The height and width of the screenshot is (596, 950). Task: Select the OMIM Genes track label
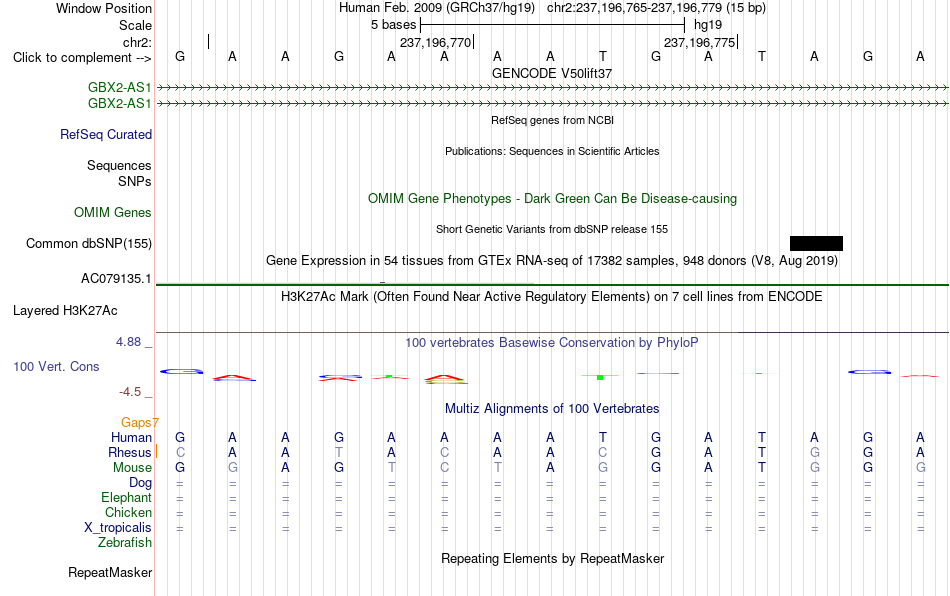(x=113, y=213)
